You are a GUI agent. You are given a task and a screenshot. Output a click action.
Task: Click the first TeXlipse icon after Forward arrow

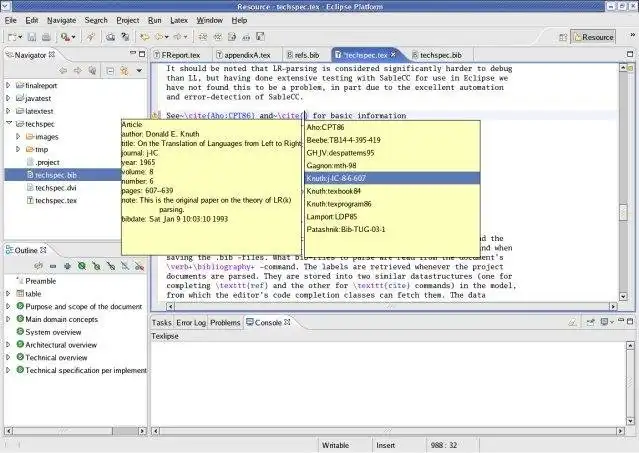point(203,37)
